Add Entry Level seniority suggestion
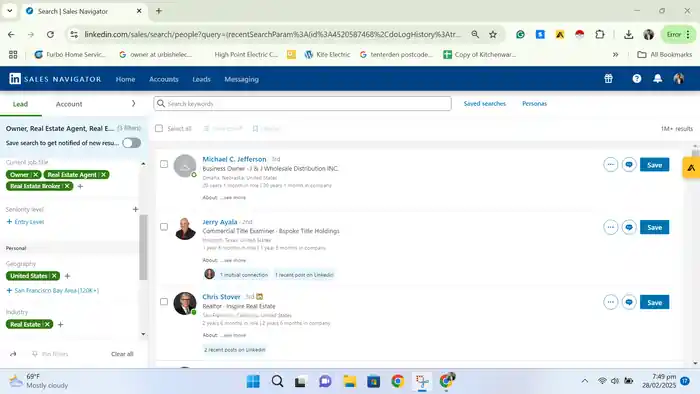Image resolution: width=700 pixels, height=394 pixels. pyautogui.click(x=25, y=222)
